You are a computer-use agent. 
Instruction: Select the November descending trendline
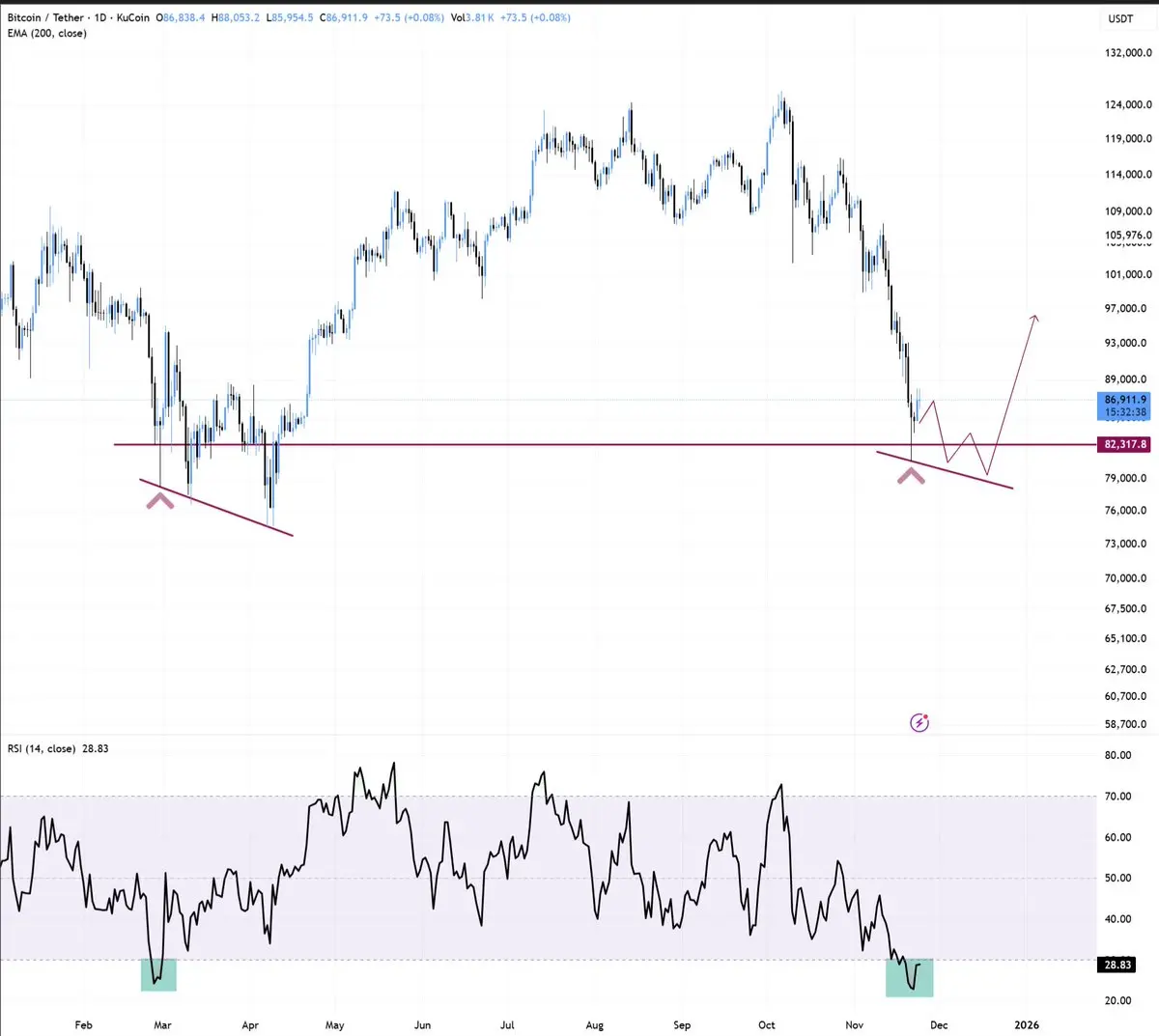[945, 469]
